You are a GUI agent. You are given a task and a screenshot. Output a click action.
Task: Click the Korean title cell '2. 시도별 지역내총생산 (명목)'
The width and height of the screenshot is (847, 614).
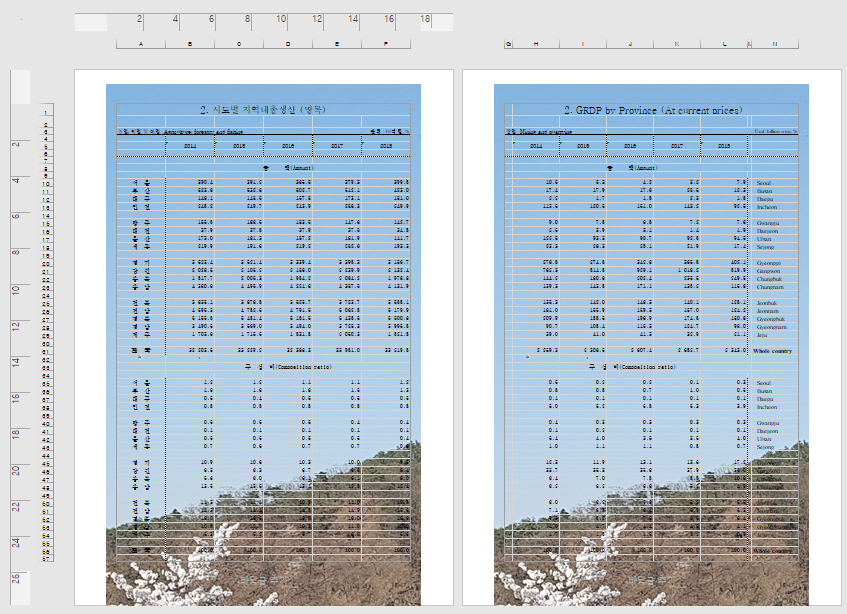pyautogui.click(x=263, y=110)
